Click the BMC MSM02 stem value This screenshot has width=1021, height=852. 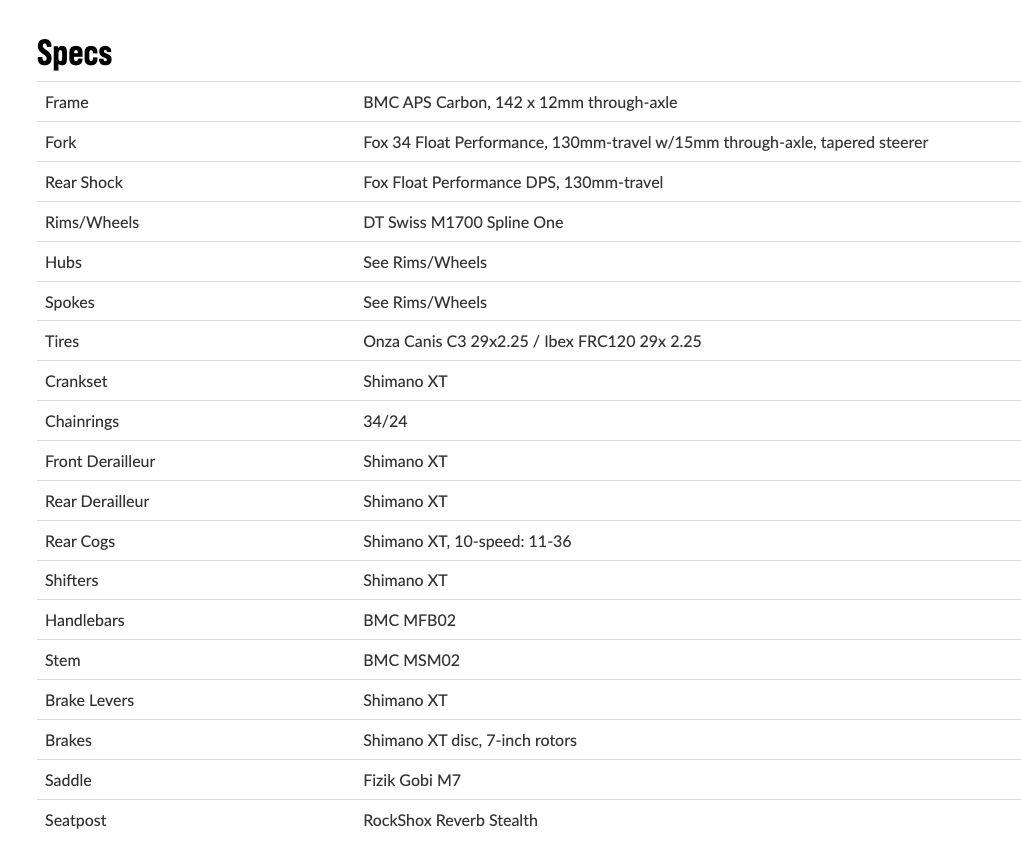[x=411, y=660]
